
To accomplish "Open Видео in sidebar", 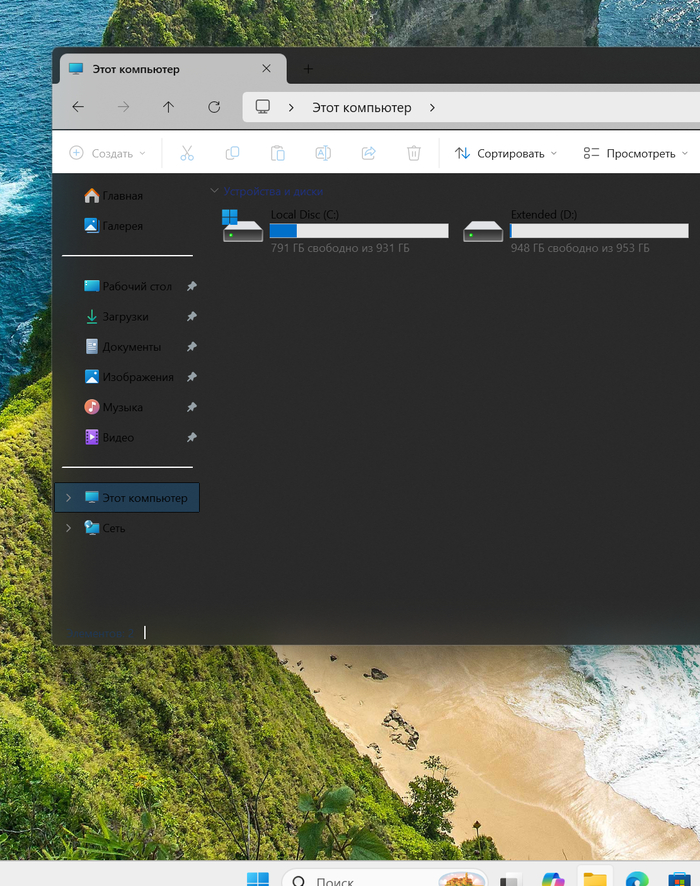I will click(109, 437).
